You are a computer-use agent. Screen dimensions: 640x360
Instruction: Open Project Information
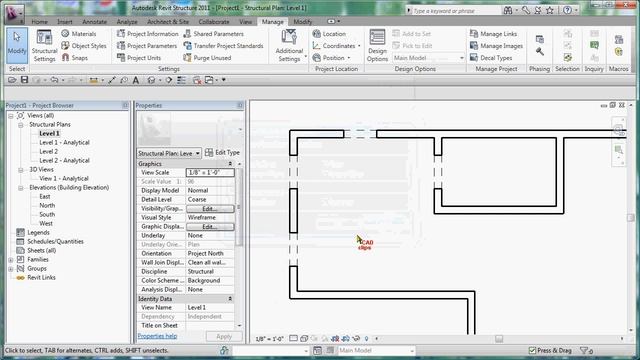tap(148, 34)
